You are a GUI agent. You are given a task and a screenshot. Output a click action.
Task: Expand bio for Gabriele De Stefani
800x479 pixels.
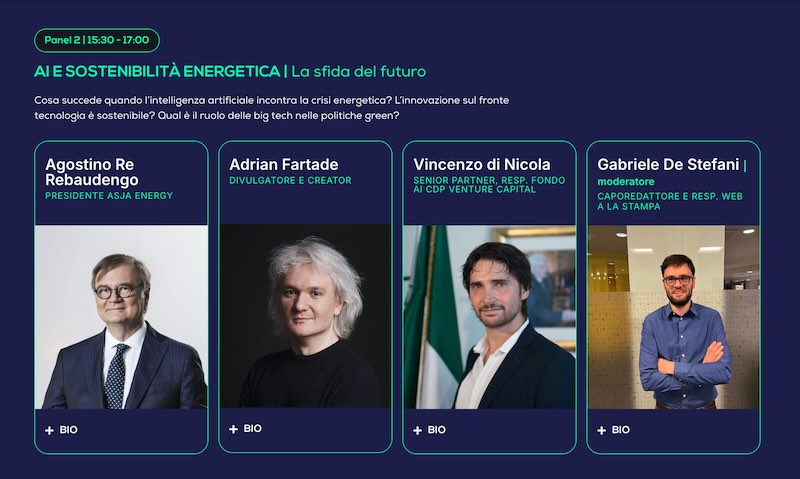tap(614, 430)
